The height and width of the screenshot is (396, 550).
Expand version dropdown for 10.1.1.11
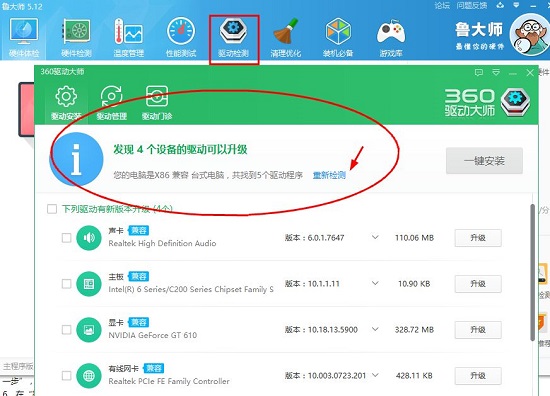pos(375,283)
